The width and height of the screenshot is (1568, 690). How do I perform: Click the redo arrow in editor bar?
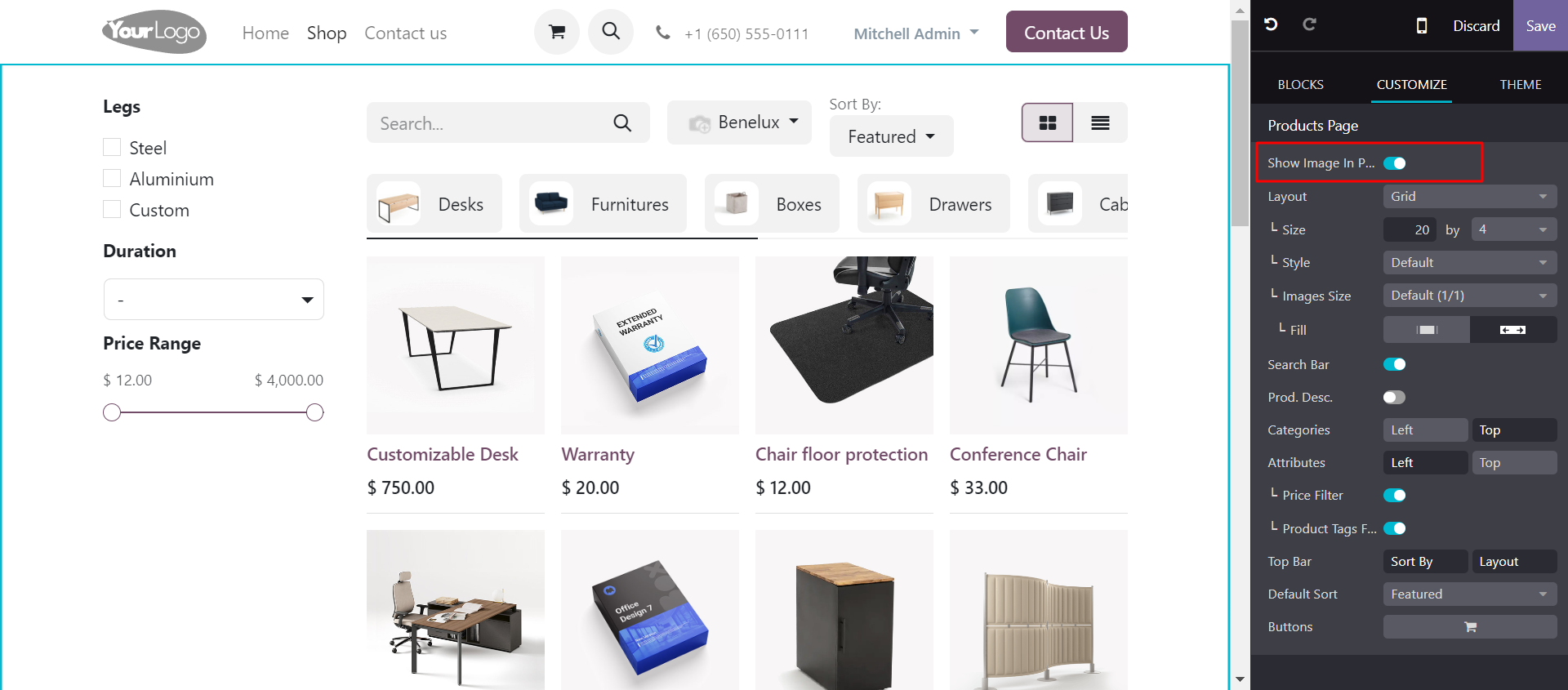pyautogui.click(x=1309, y=24)
